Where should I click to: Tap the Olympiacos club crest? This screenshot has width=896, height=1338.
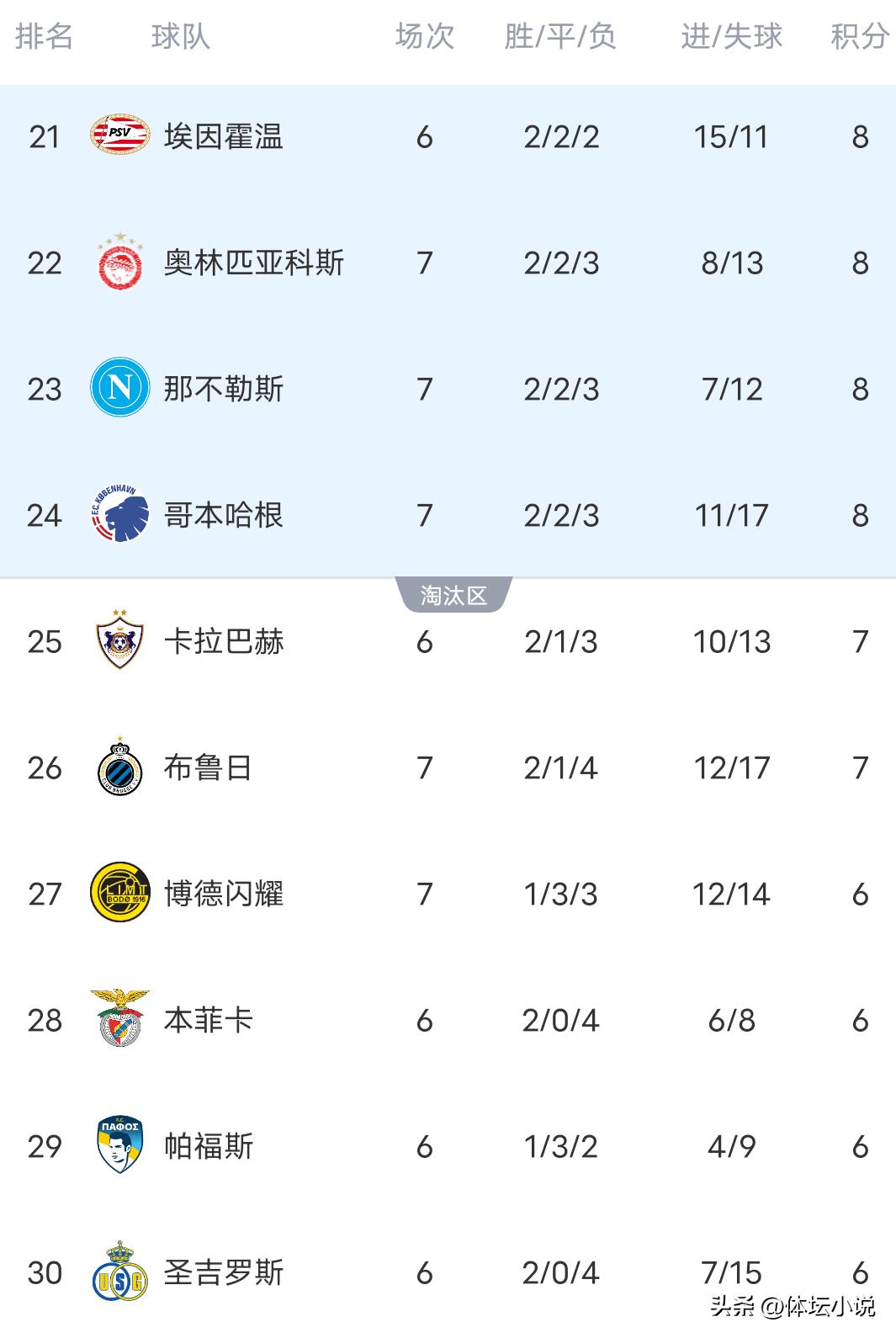tap(120, 262)
